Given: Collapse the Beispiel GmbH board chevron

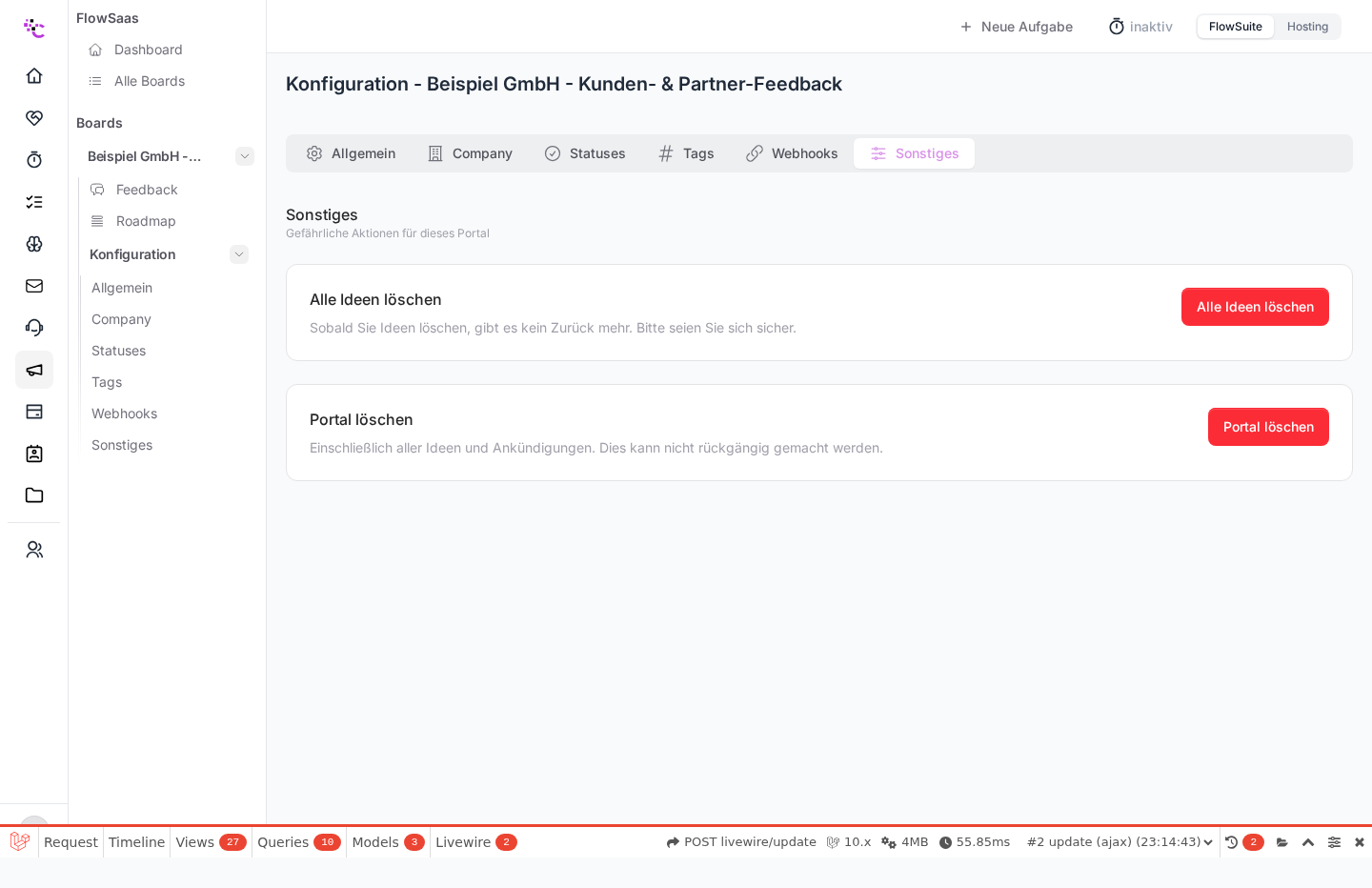Looking at the screenshot, I should click(245, 156).
